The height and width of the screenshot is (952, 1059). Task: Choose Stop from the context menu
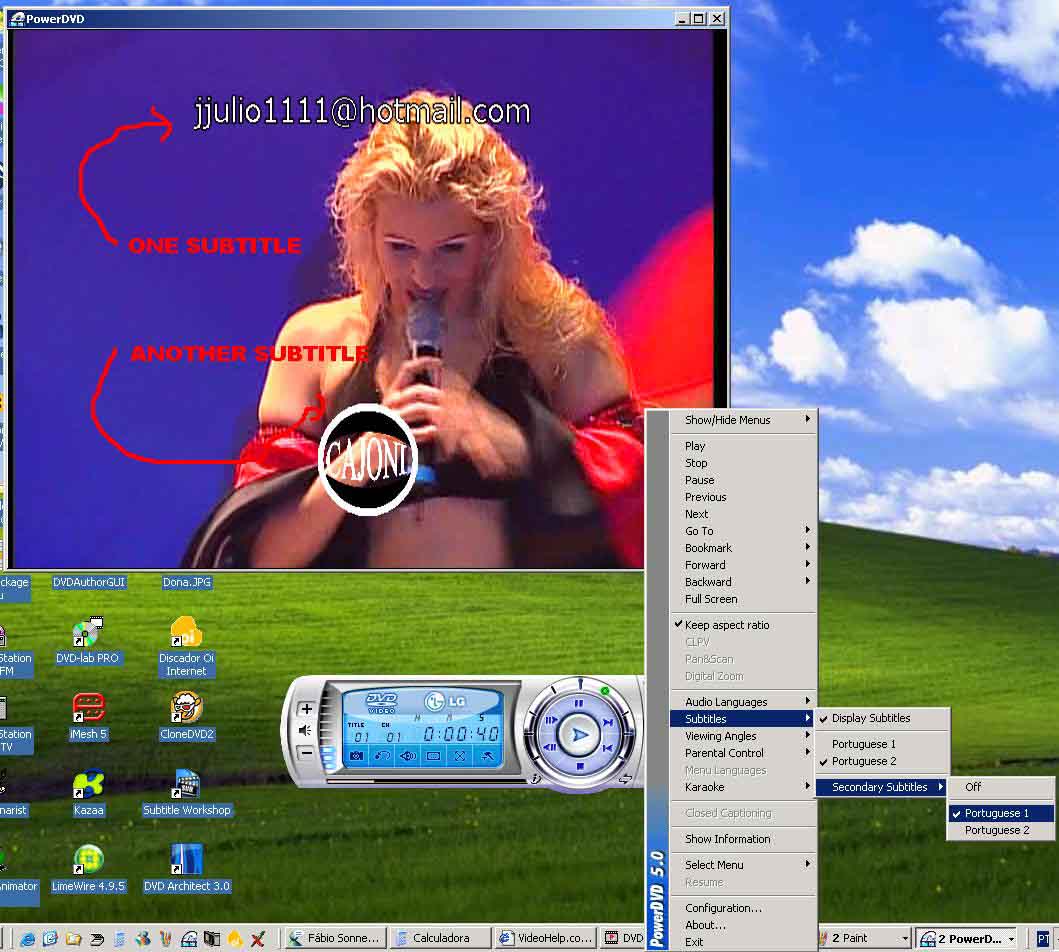tap(743, 462)
